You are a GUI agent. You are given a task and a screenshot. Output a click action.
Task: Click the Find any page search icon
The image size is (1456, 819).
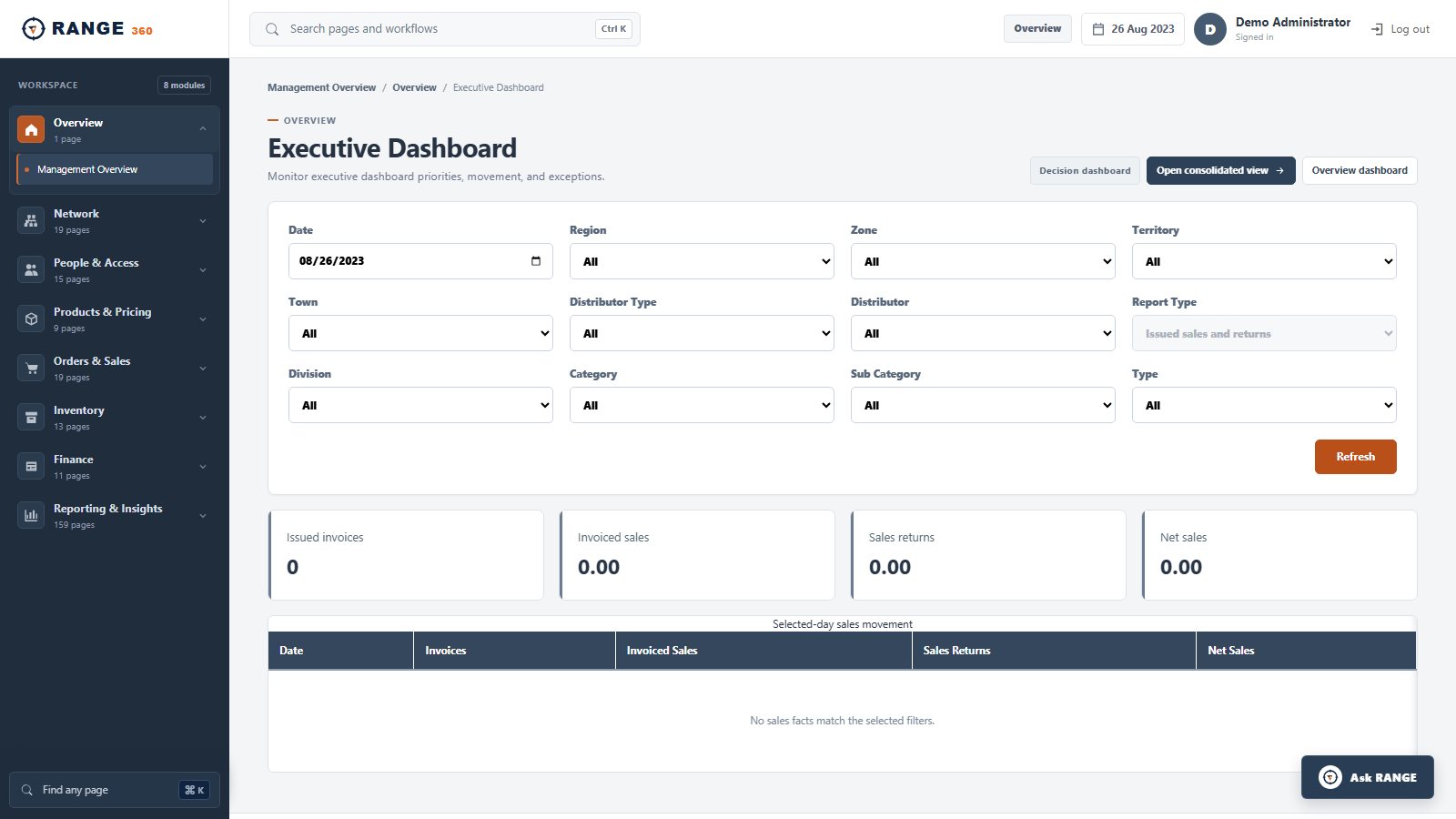(x=27, y=790)
